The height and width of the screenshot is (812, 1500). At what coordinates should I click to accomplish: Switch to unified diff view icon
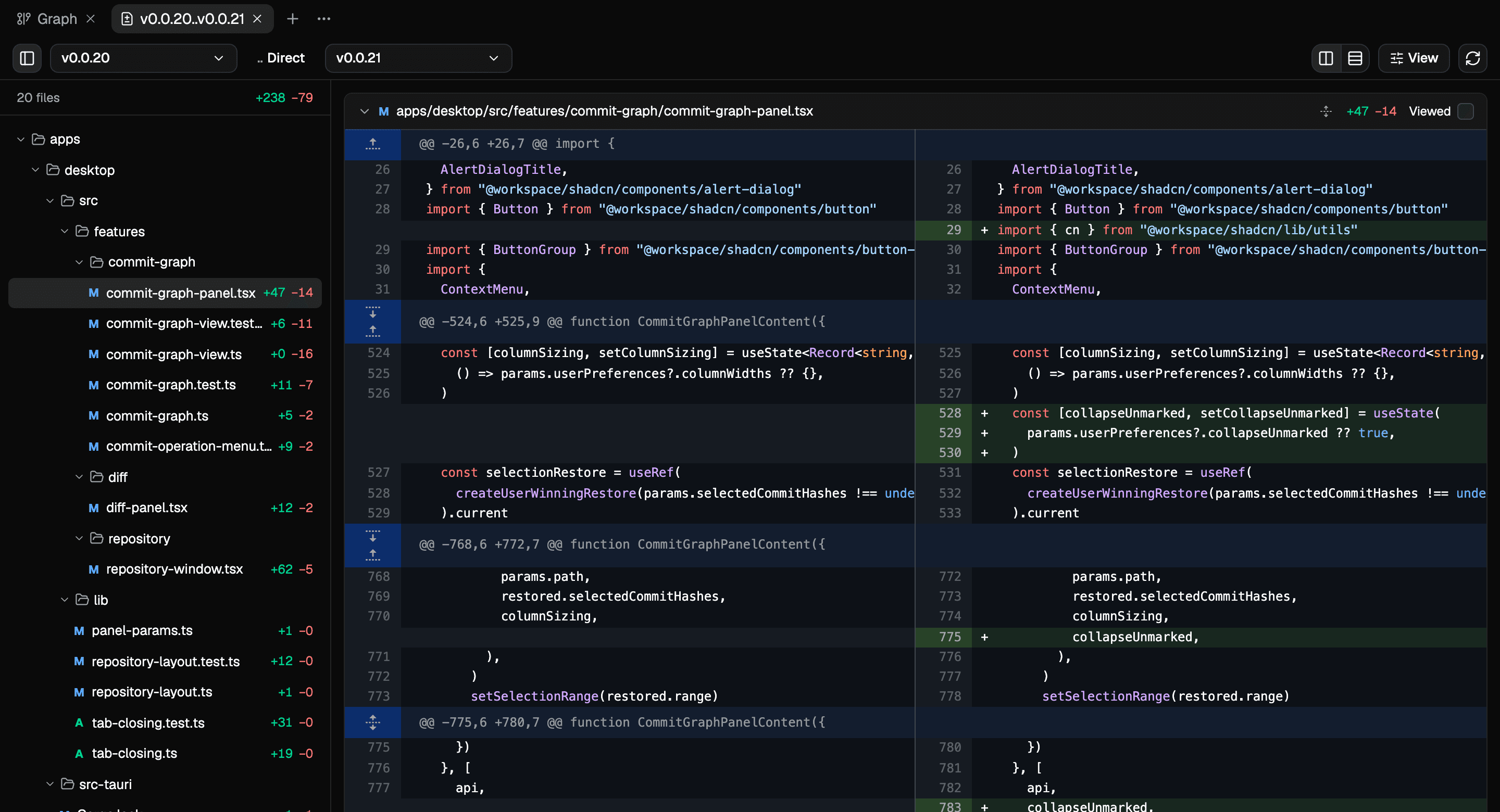click(1355, 58)
